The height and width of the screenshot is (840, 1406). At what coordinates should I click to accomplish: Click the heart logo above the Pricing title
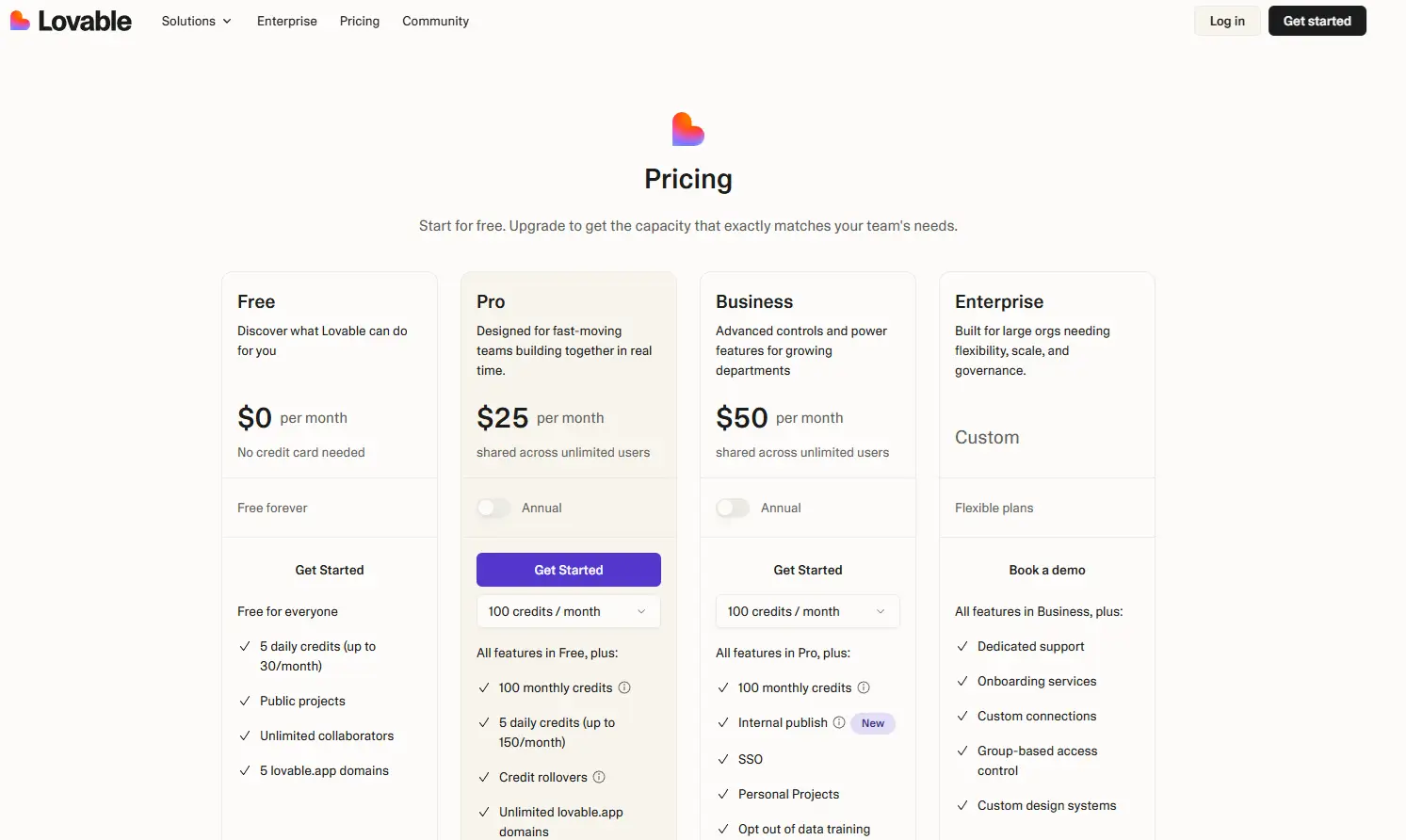coord(688,129)
